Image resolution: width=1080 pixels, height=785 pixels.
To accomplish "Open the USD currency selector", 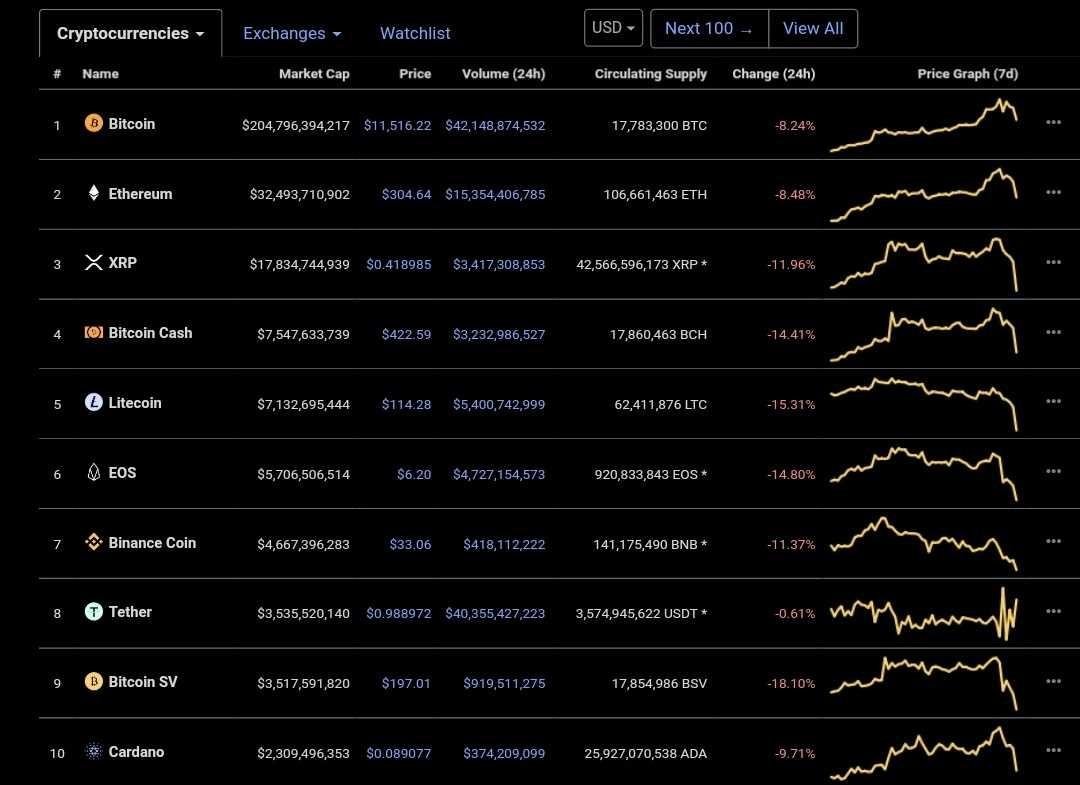I will click(613, 28).
